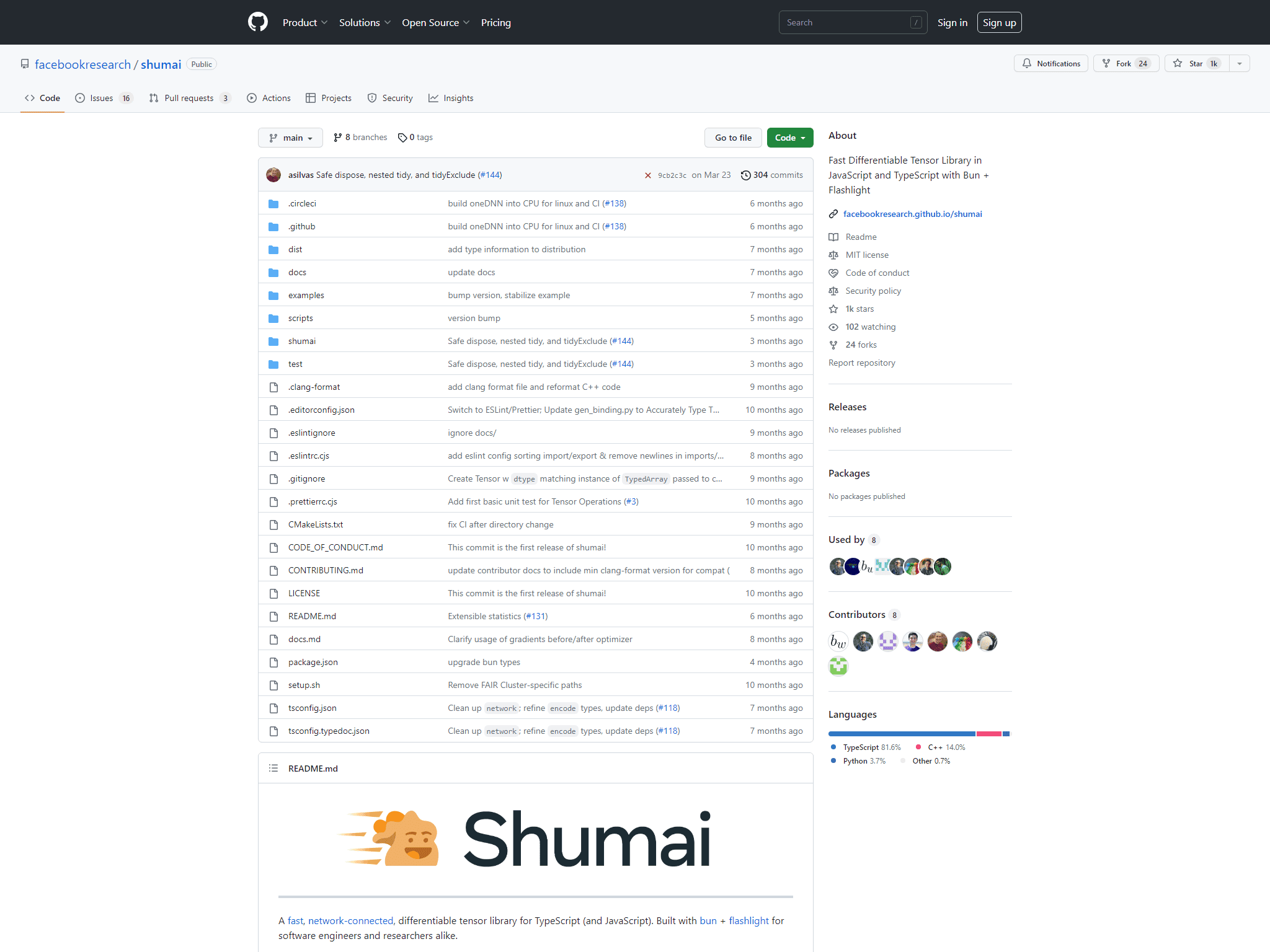Screen dimensions: 1270x952
Task: Open the .clang-format file icon
Action: click(273, 387)
